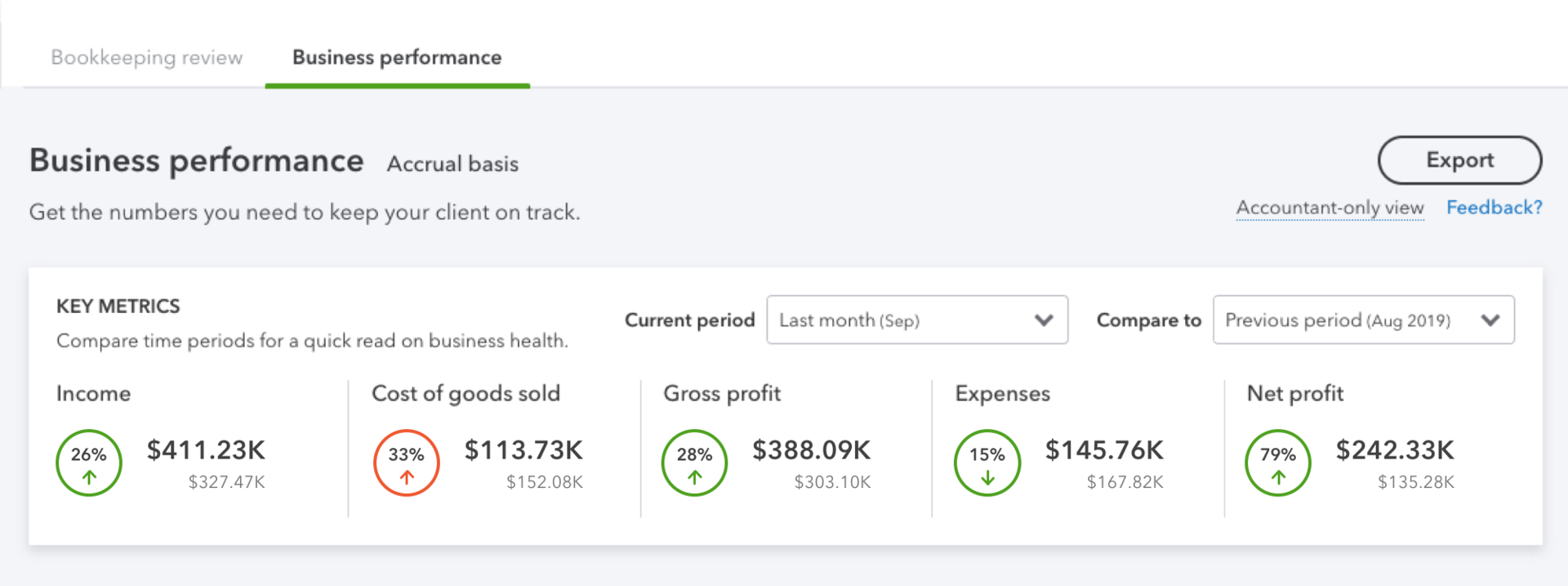Click the Gross profit value $388.09K
1568x586 pixels.
coord(811,450)
